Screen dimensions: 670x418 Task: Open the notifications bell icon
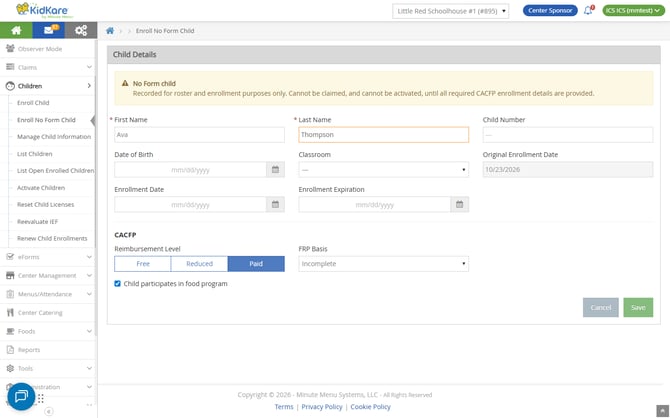588,11
